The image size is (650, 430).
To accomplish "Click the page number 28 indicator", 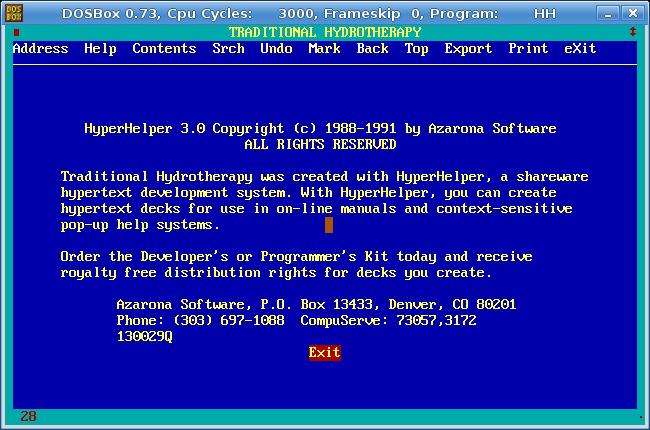I will pyautogui.click(x=28, y=416).
